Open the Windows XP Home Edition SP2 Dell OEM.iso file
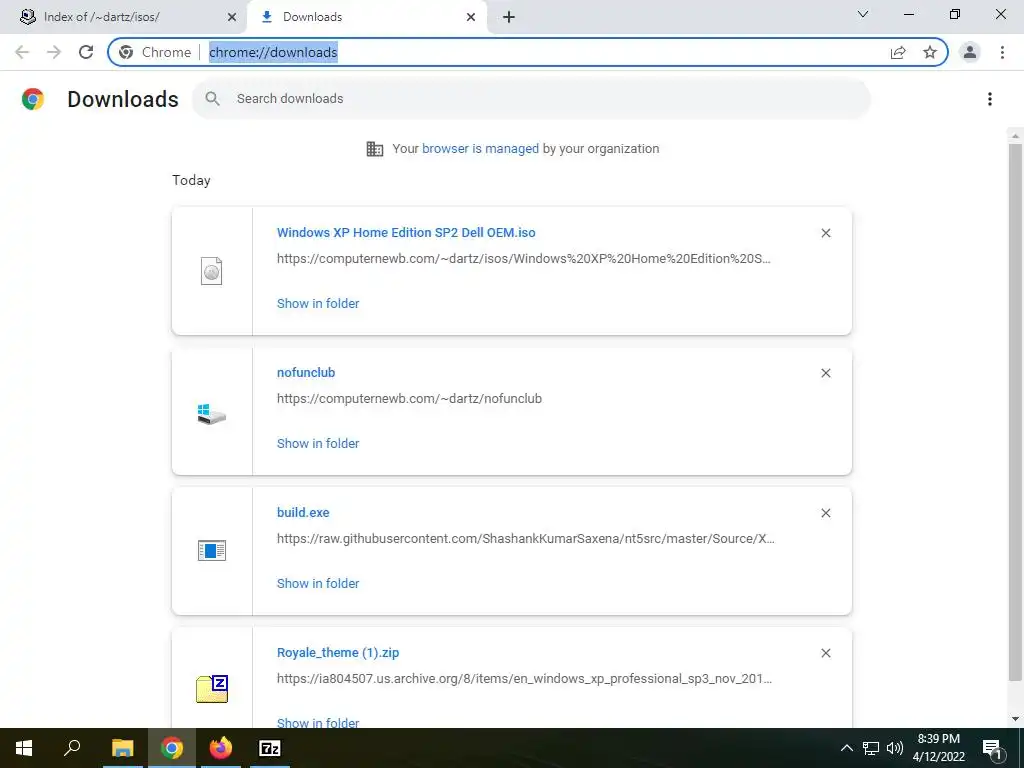The height and width of the screenshot is (768, 1024). coord(406,232)
